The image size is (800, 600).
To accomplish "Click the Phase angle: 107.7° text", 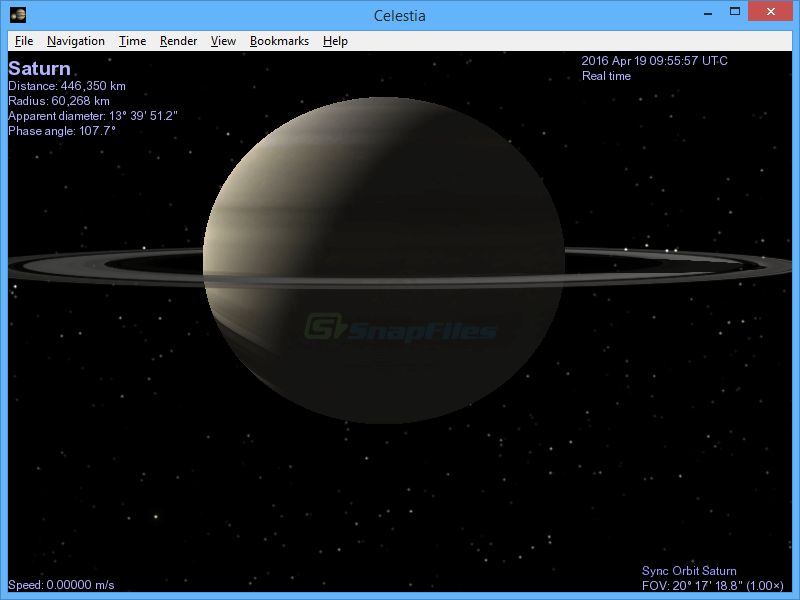I will tap(62, 131).
